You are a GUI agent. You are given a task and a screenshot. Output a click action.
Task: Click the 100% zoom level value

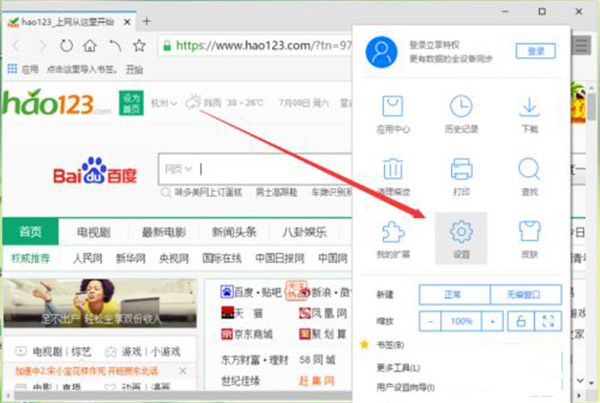(x=461, y=321)
